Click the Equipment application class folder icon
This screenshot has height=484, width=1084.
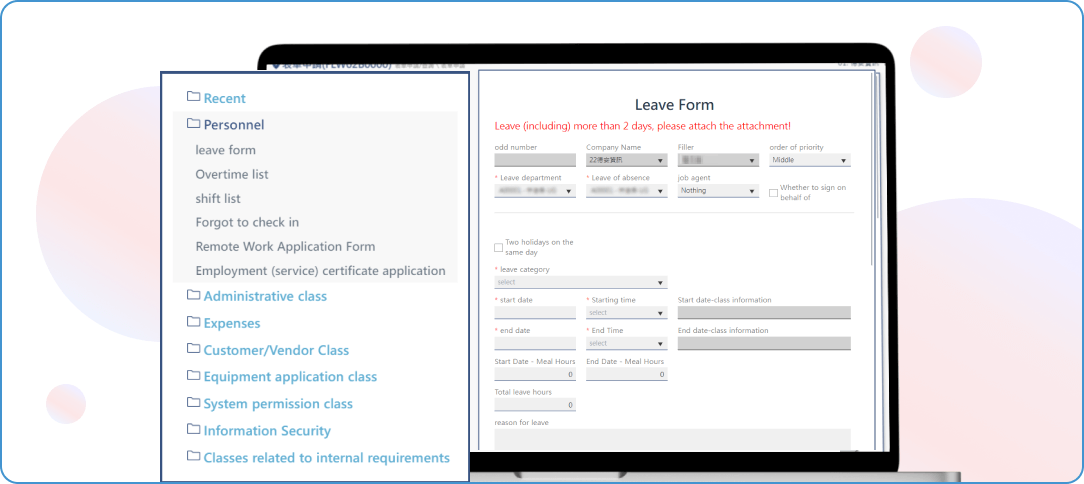[x=193, y=376]
